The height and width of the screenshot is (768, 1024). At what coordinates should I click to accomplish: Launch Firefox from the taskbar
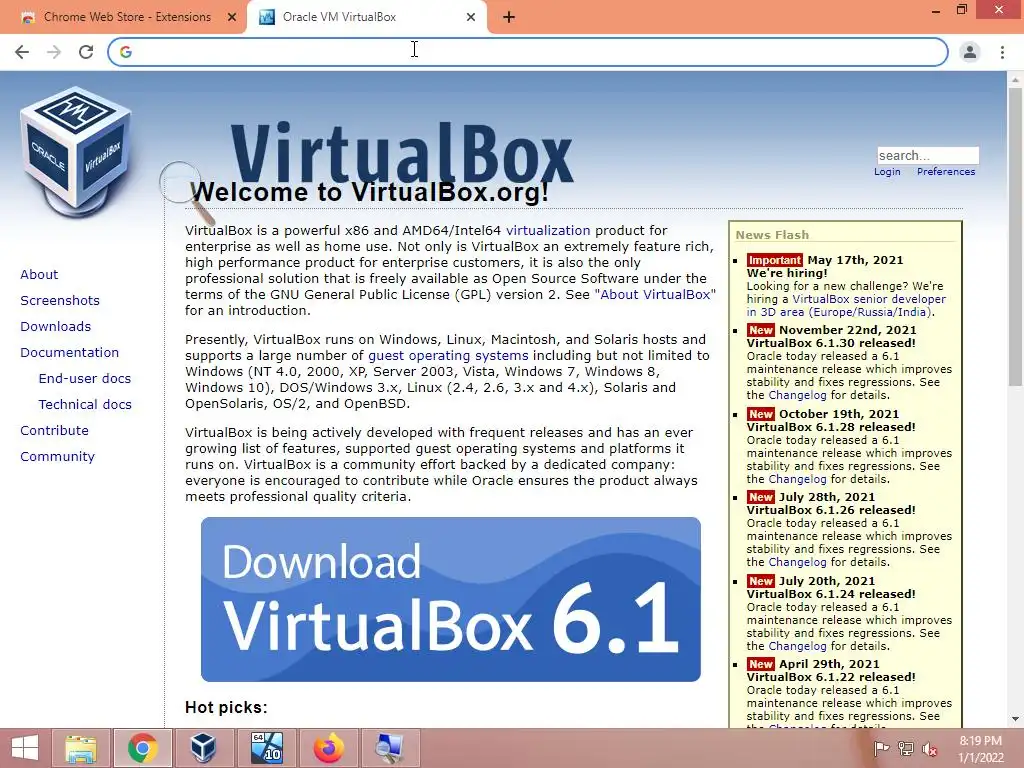pos(328,748)
